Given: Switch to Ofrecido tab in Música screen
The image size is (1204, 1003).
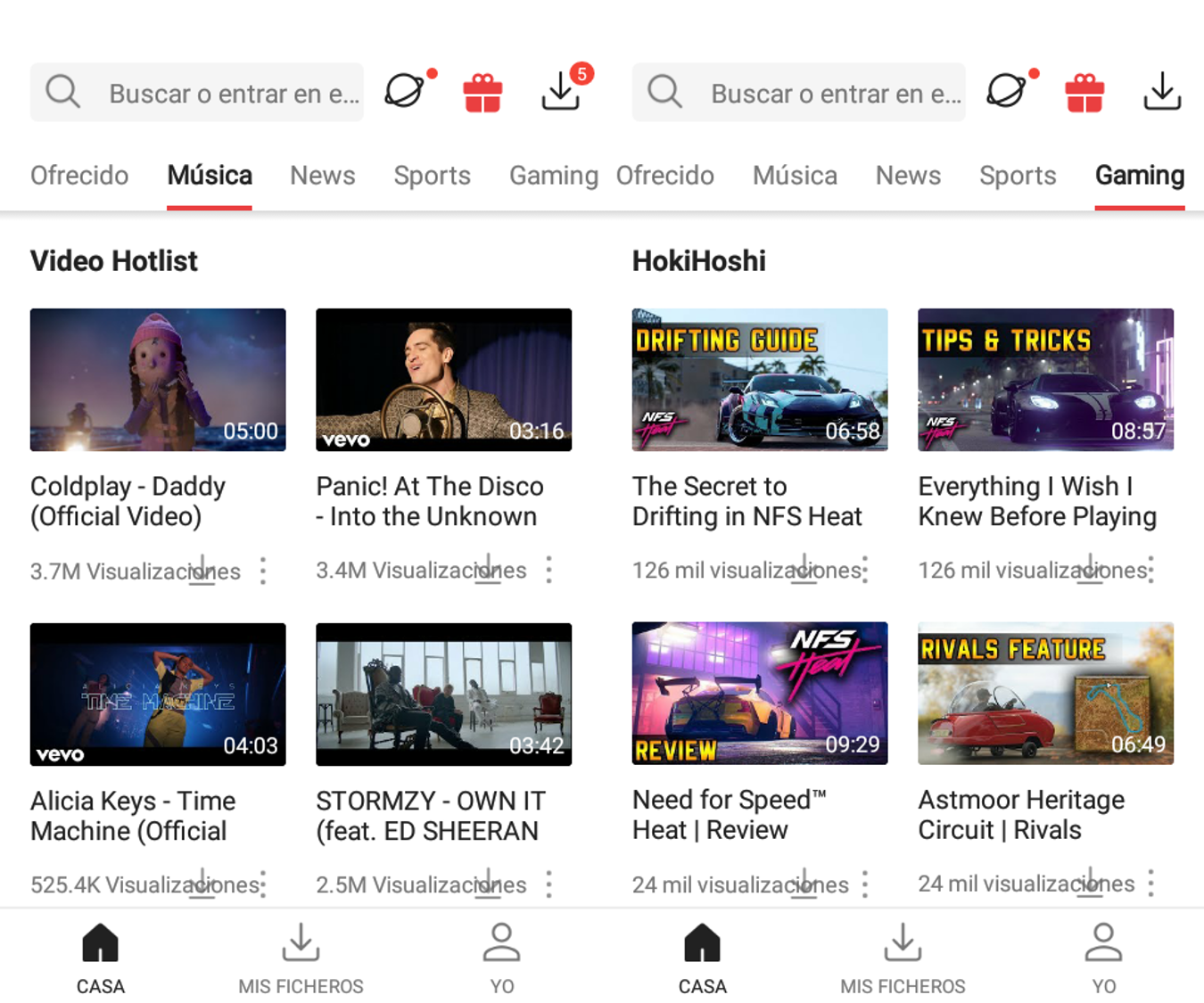Looking at the screenshot, I should click(x=79, y=176).
